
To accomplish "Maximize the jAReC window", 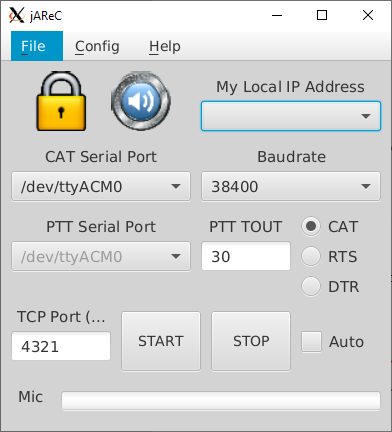I will pos(322,15).
